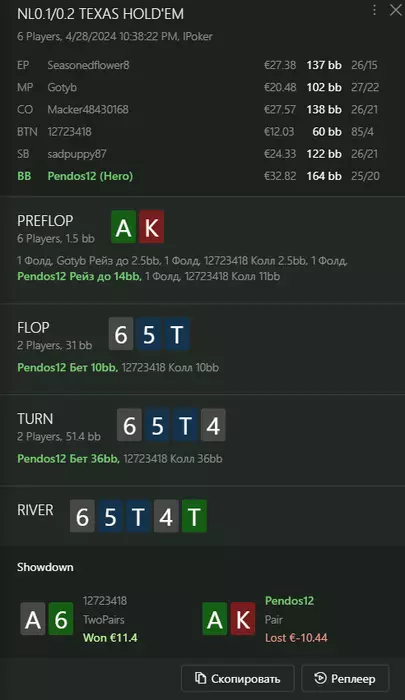Click Macker48430168 in the CO row
This screenshot has height=700, width=405.
pyautogui.click(x=88, y=109)
